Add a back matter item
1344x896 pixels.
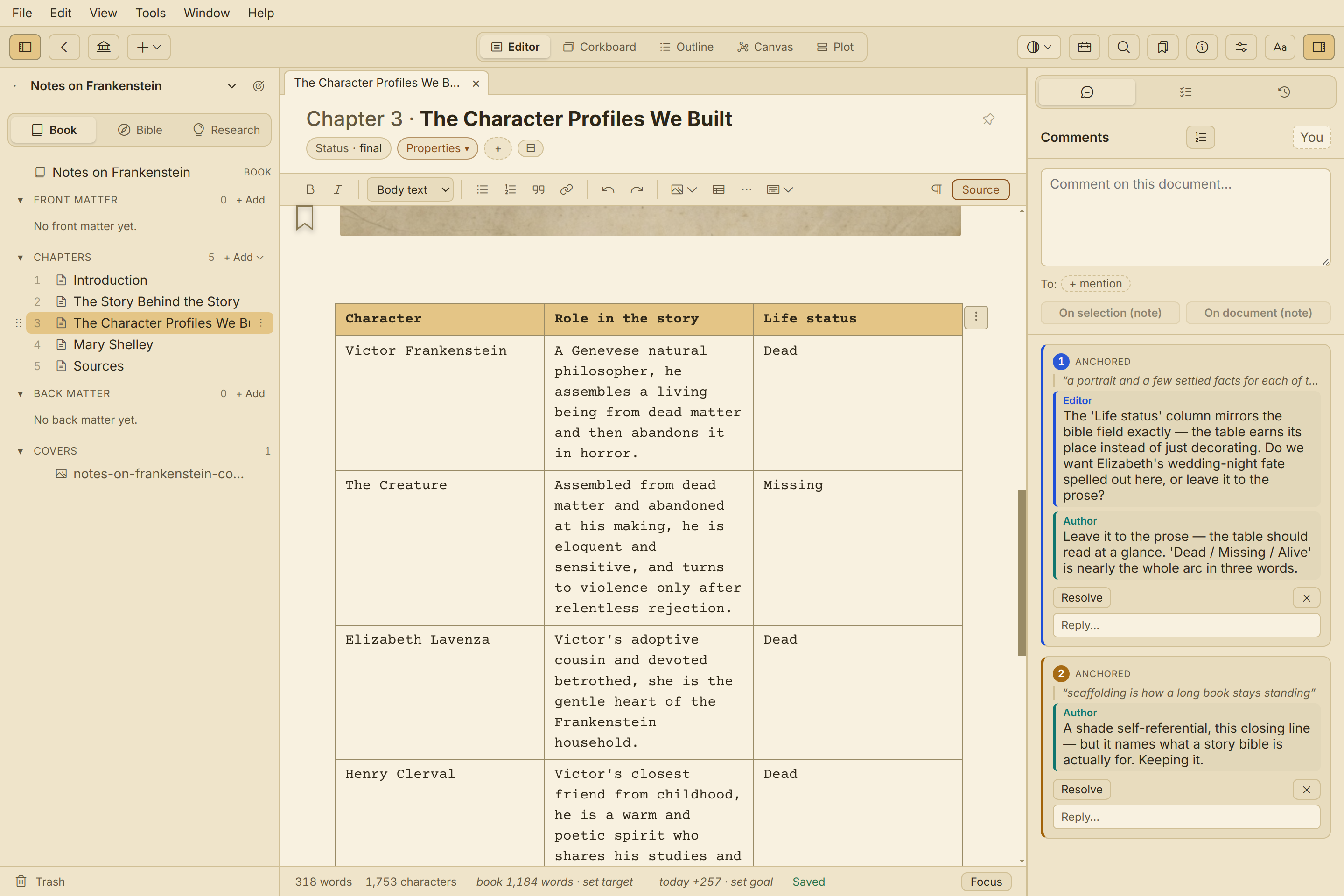[x=250, y=394]
